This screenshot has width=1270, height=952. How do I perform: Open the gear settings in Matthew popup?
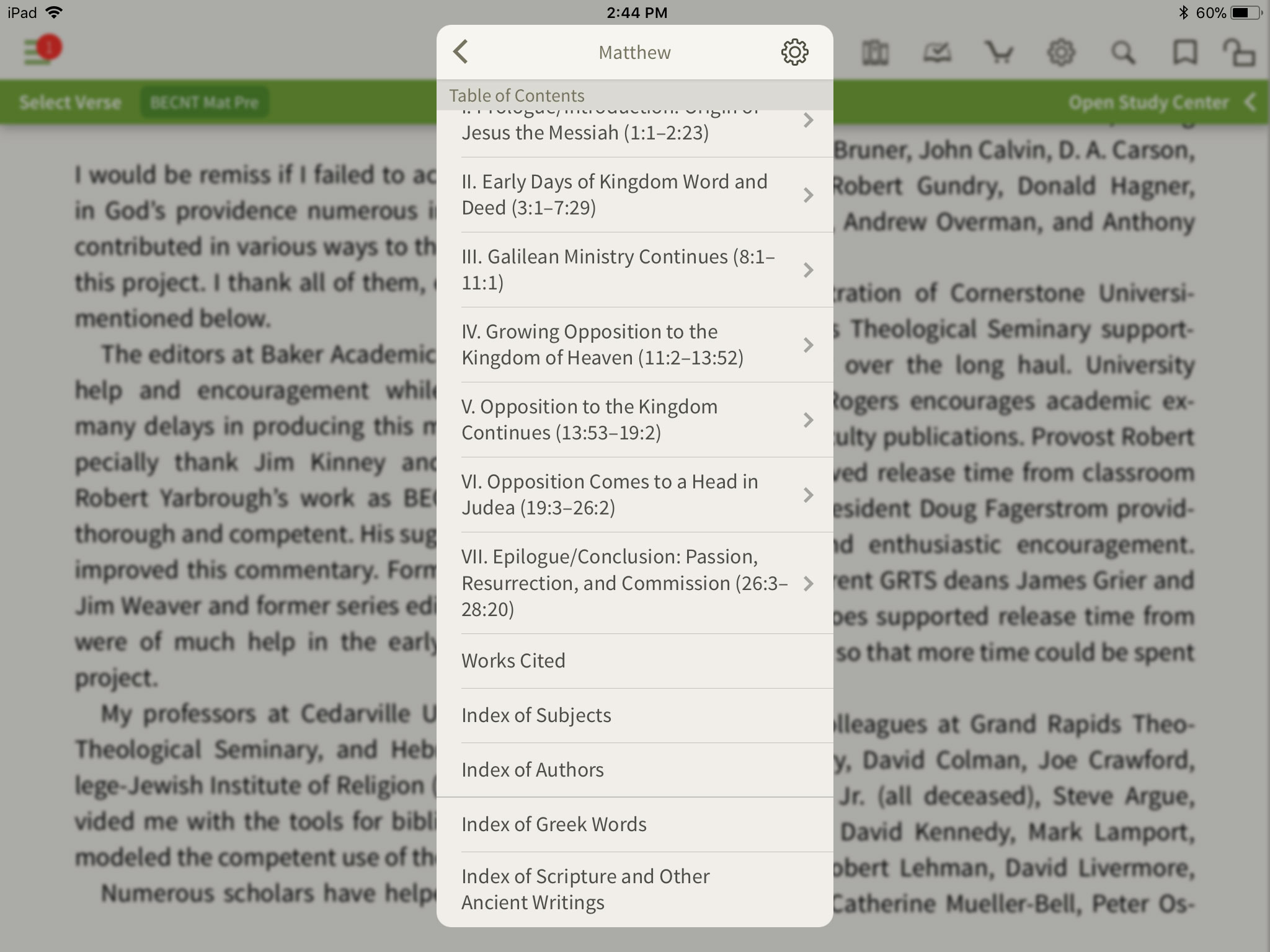click(x=794, y=52)
